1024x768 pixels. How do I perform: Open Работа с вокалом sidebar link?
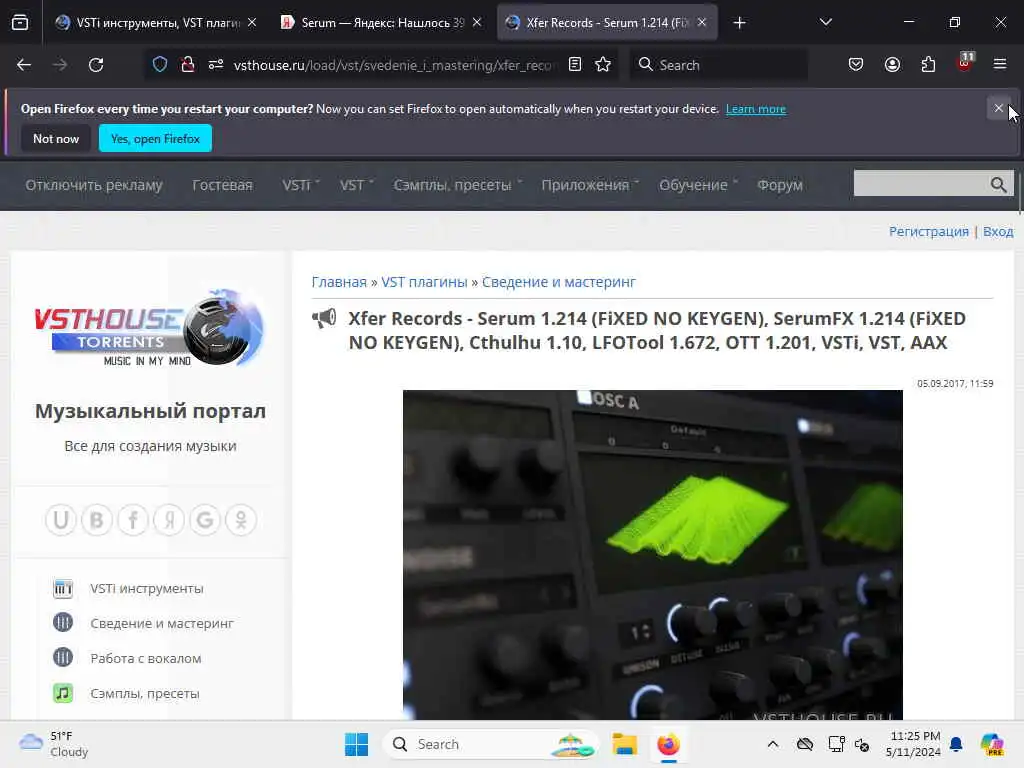(146, 658)
